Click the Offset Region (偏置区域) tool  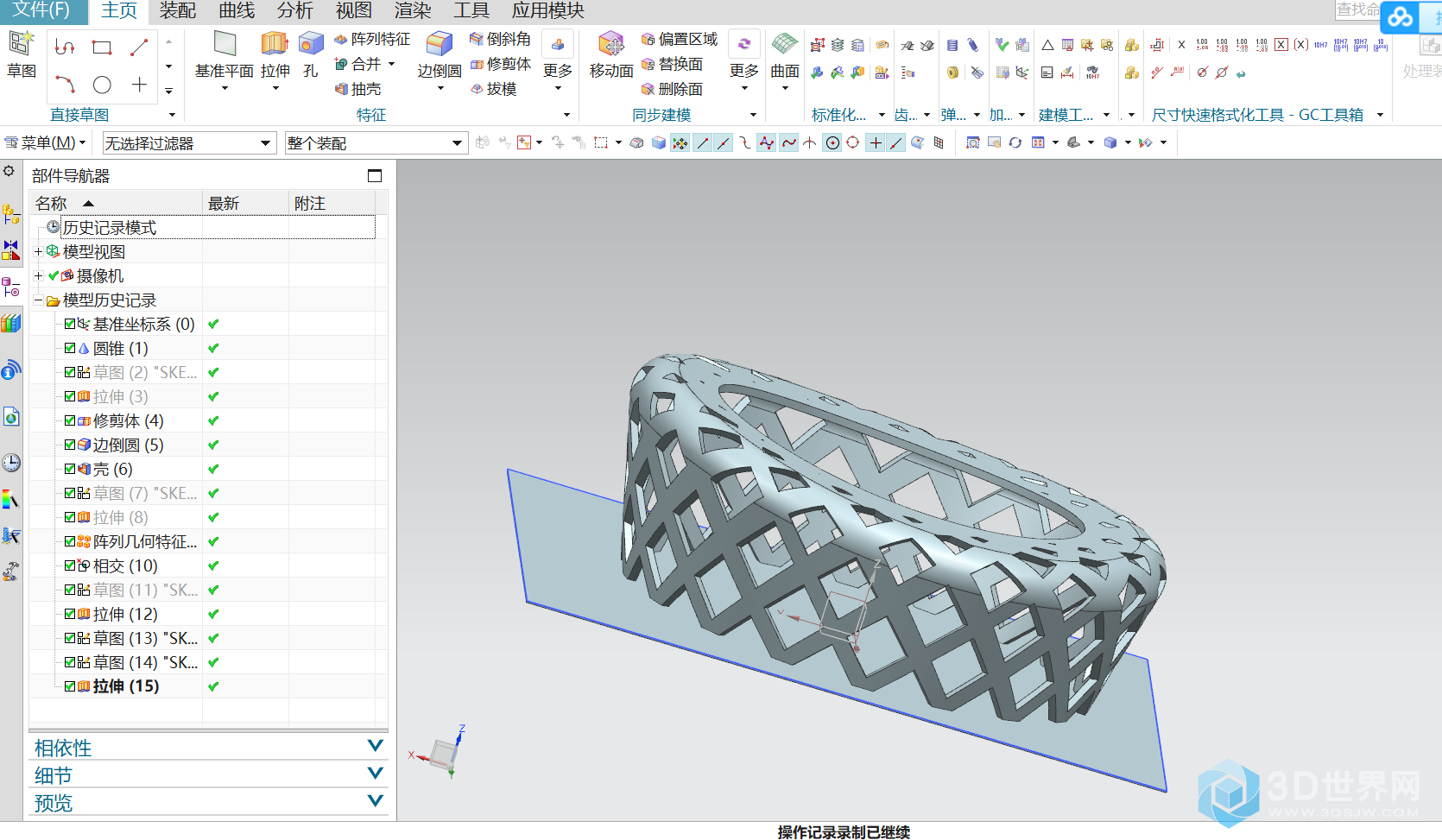tap(680, 39)
